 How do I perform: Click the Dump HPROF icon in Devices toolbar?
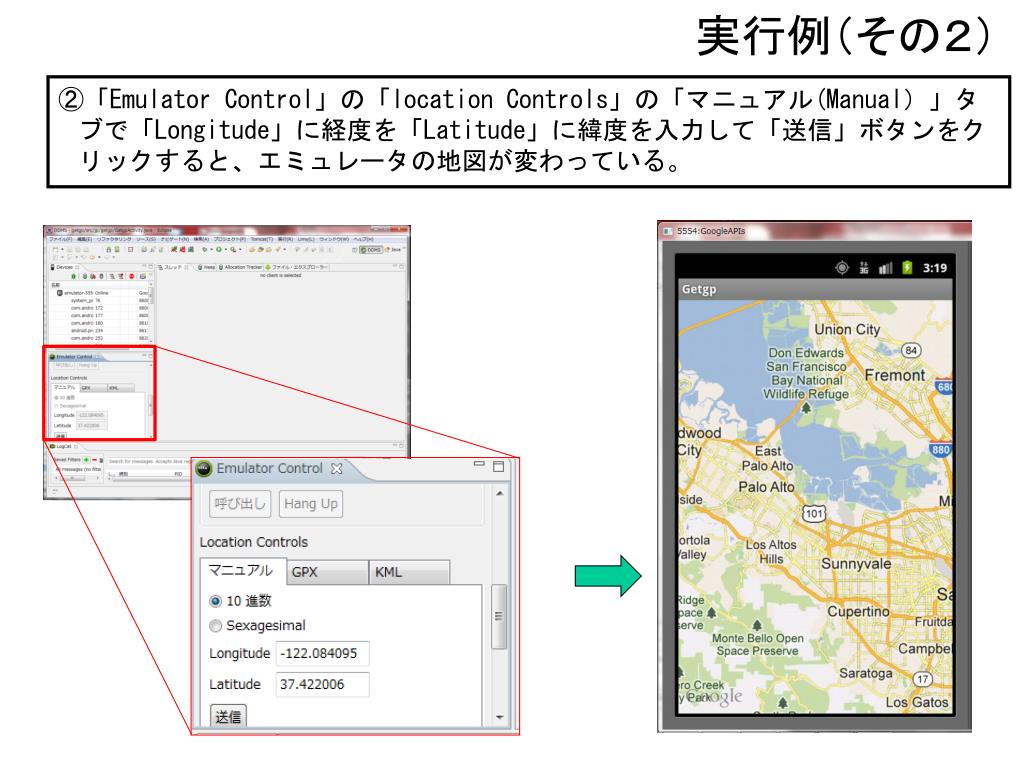93,276
